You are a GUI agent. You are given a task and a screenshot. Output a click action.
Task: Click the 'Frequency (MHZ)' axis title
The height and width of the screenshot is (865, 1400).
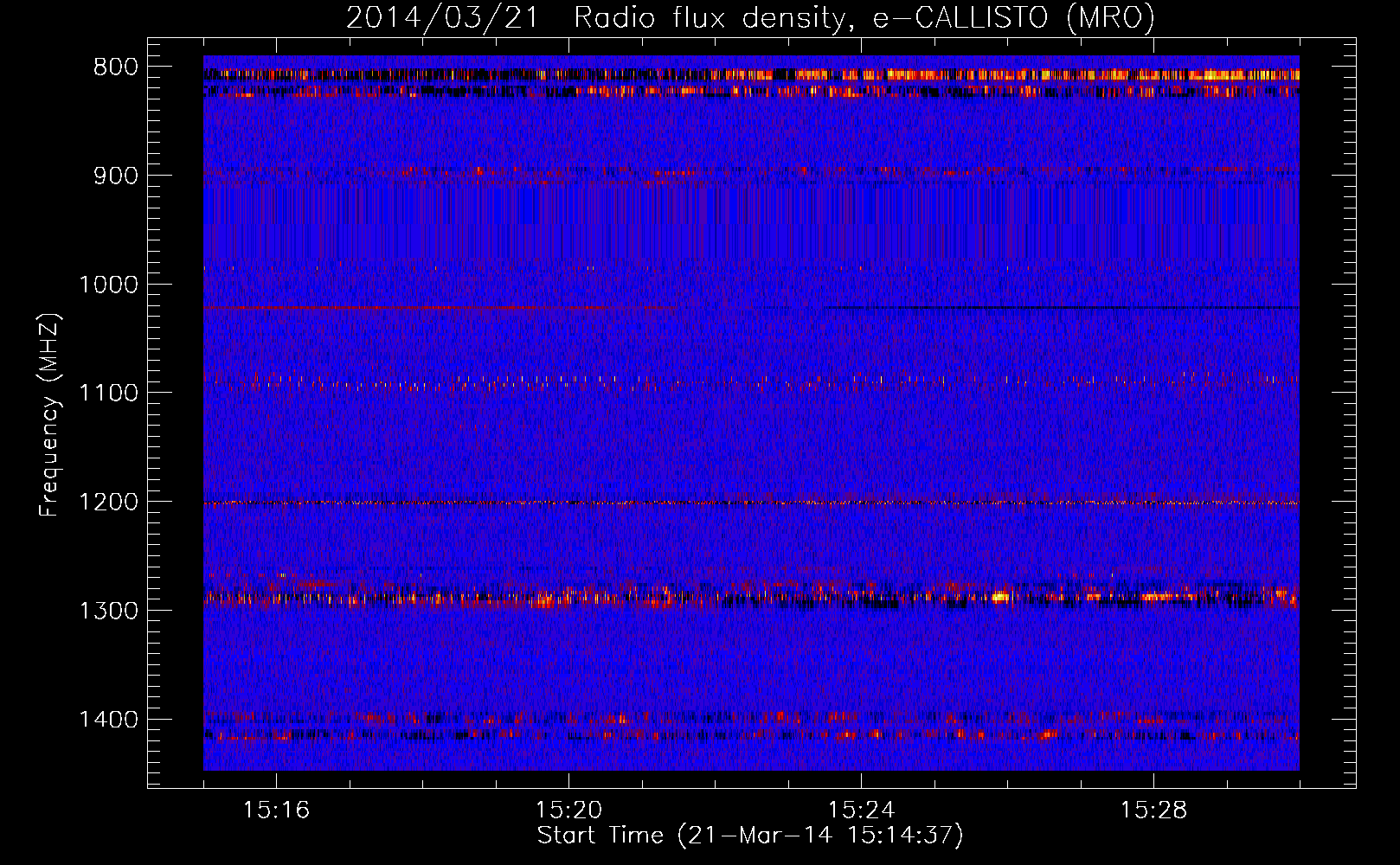coord(50,415)
